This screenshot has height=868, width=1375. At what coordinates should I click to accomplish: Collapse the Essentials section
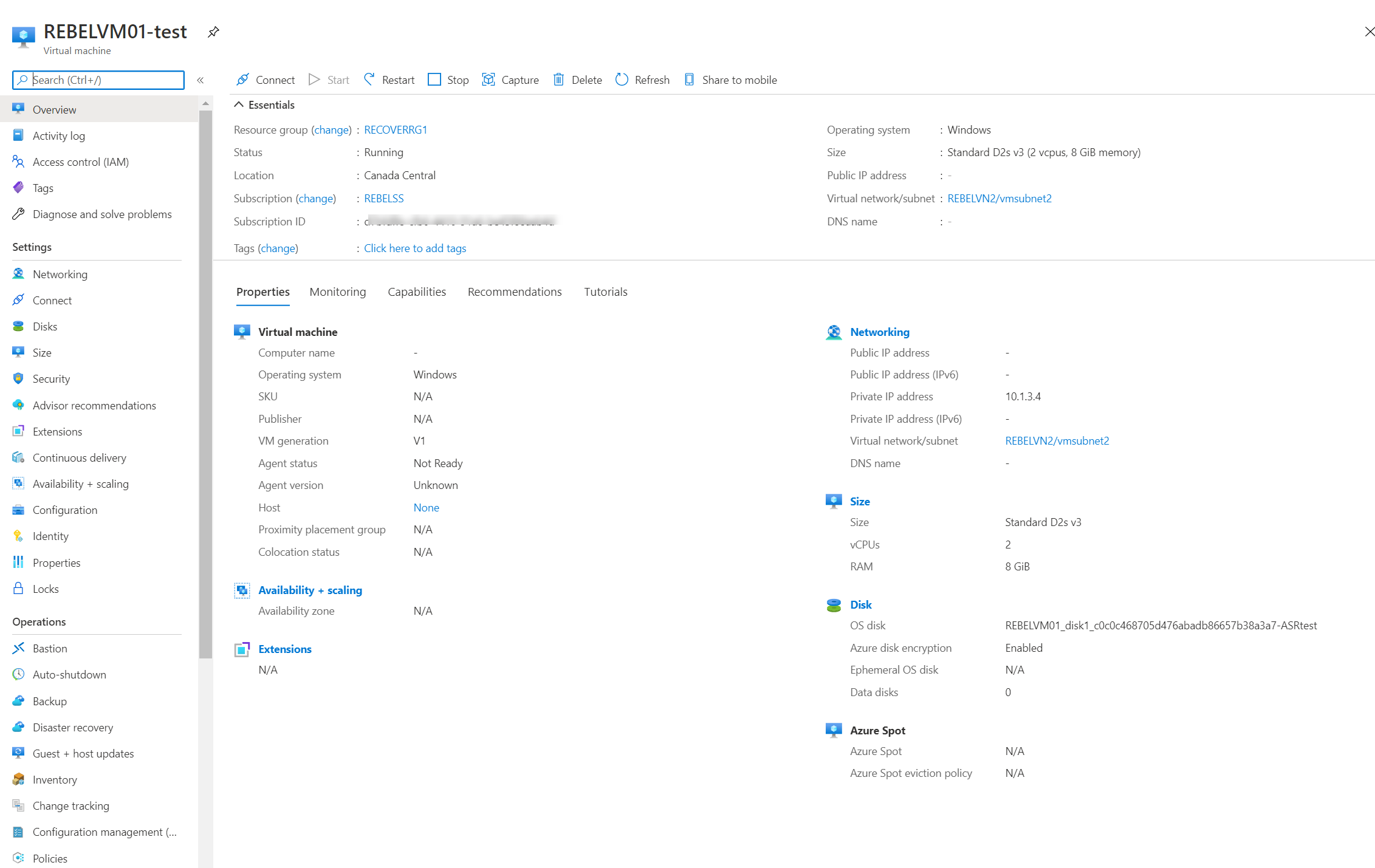pyautogui.click(x=239, y=104)
